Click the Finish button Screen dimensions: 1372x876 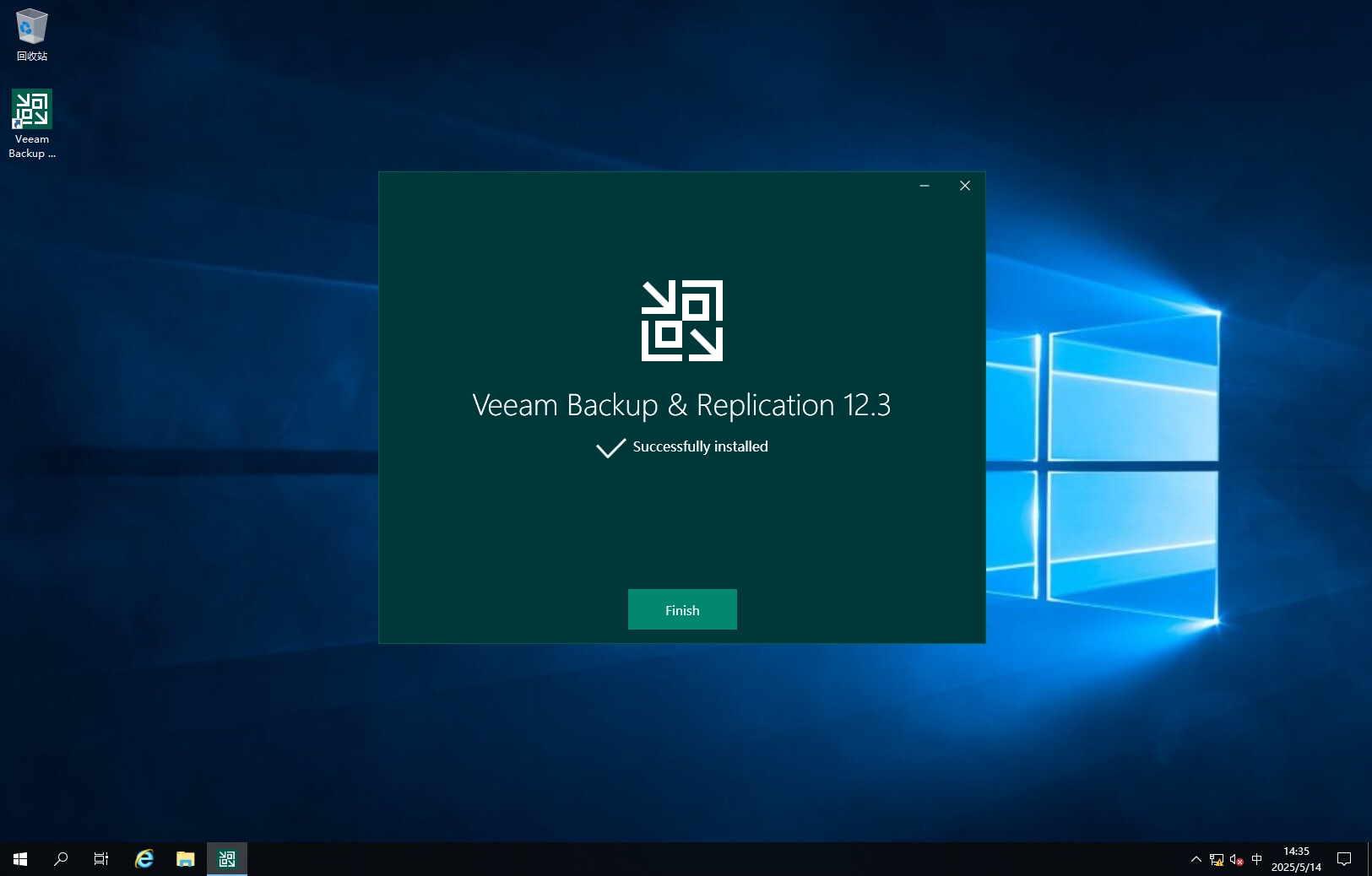(x=681, y=609)
